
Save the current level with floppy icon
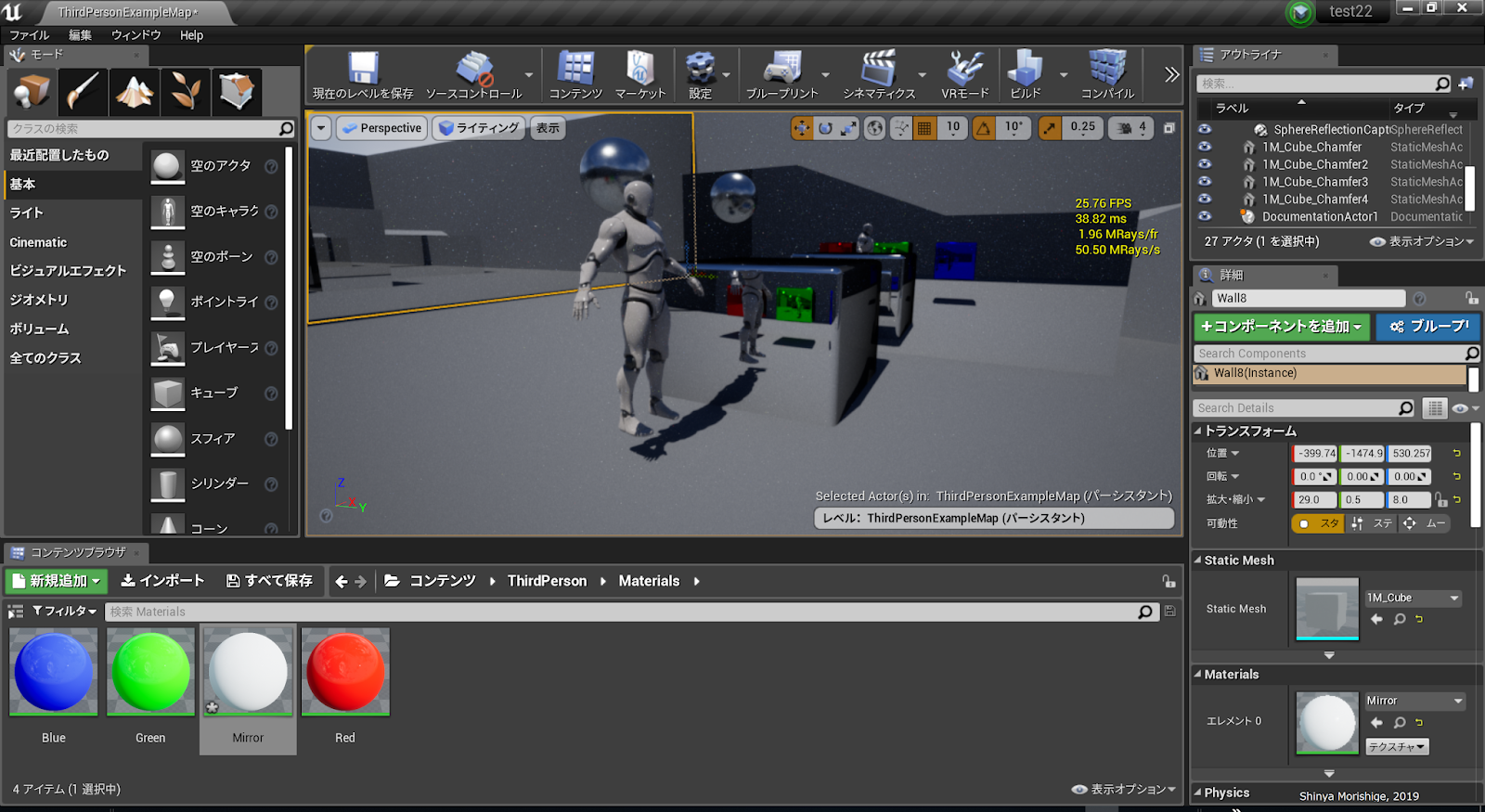click(363, 74)
